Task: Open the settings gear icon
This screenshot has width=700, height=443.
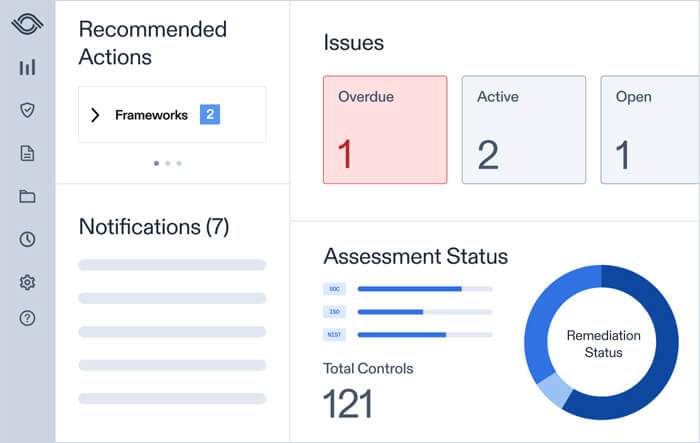Action: [27, 282]
